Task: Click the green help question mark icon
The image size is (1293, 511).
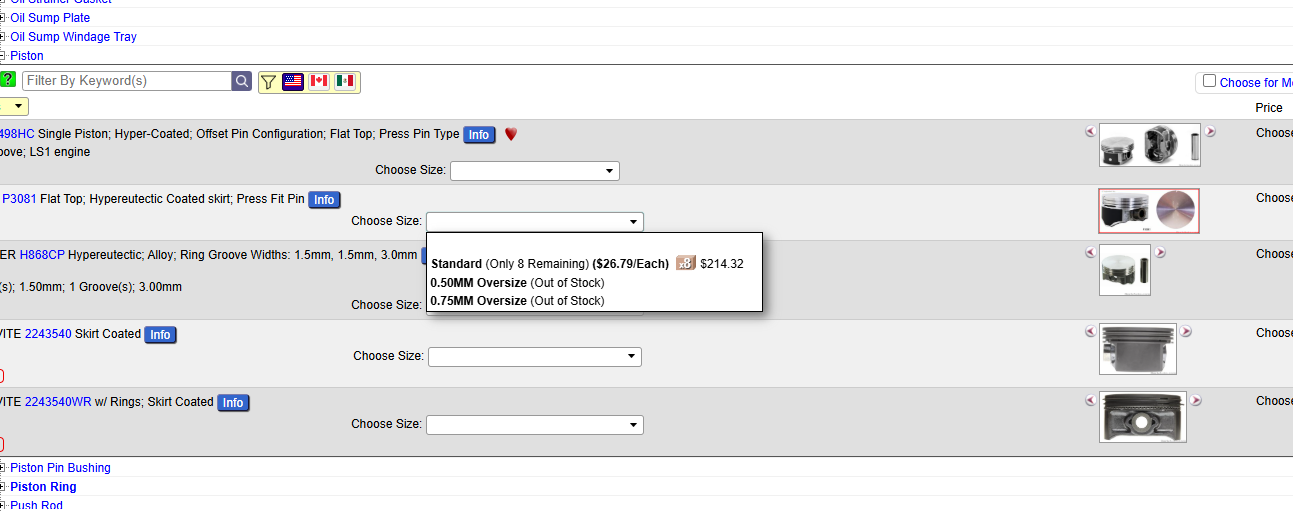Action: (7, 80)
